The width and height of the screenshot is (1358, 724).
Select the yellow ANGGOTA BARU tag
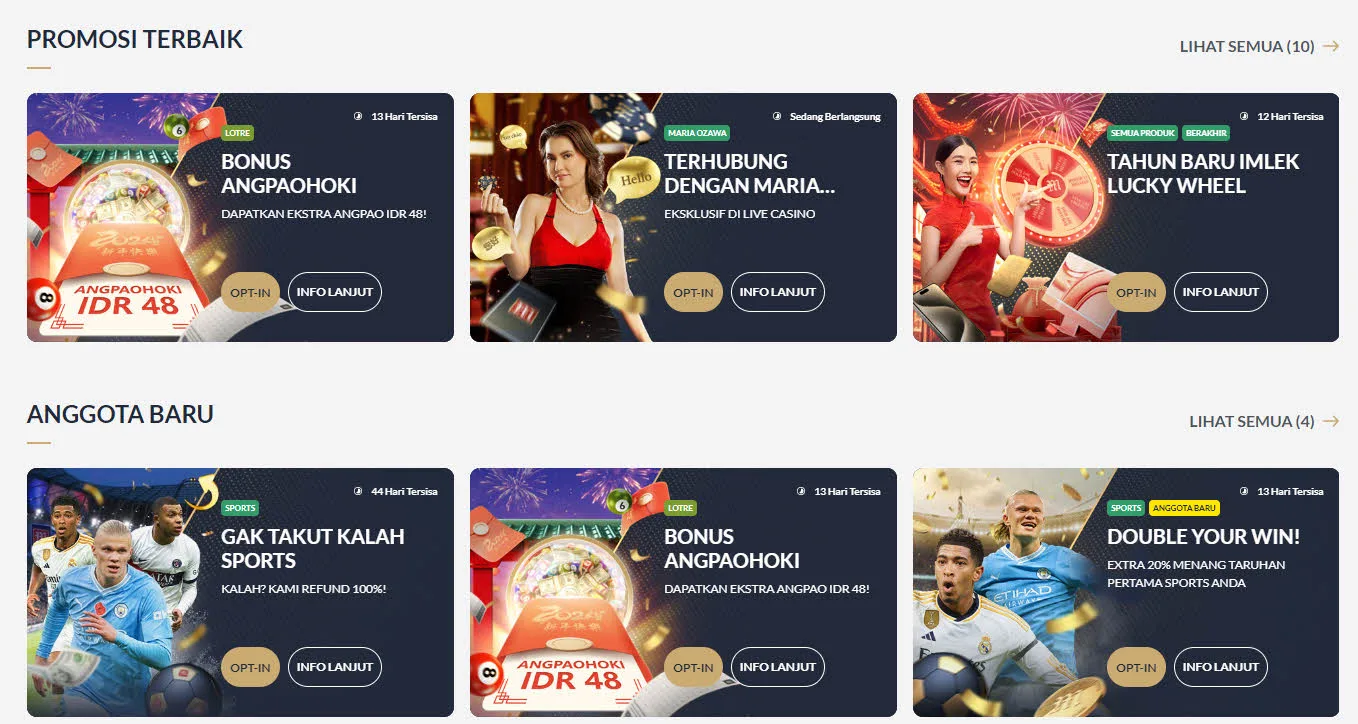tap(1184, 508)
